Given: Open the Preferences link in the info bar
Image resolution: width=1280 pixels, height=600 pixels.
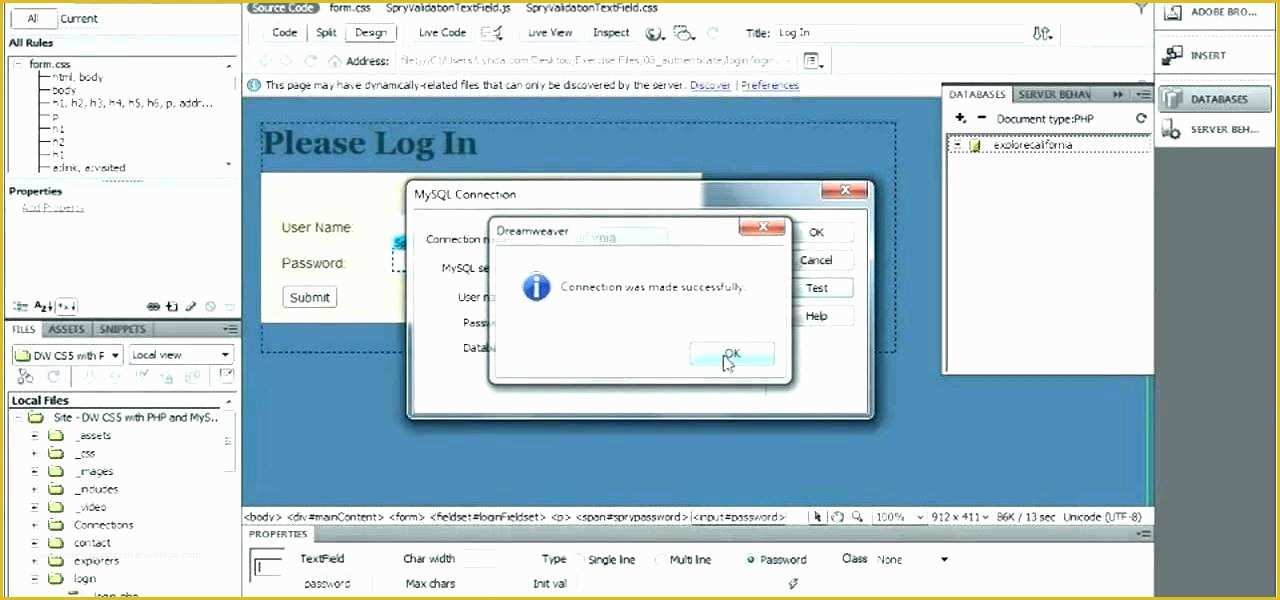Looking at the screenshot, I should [x=770, y=85].
